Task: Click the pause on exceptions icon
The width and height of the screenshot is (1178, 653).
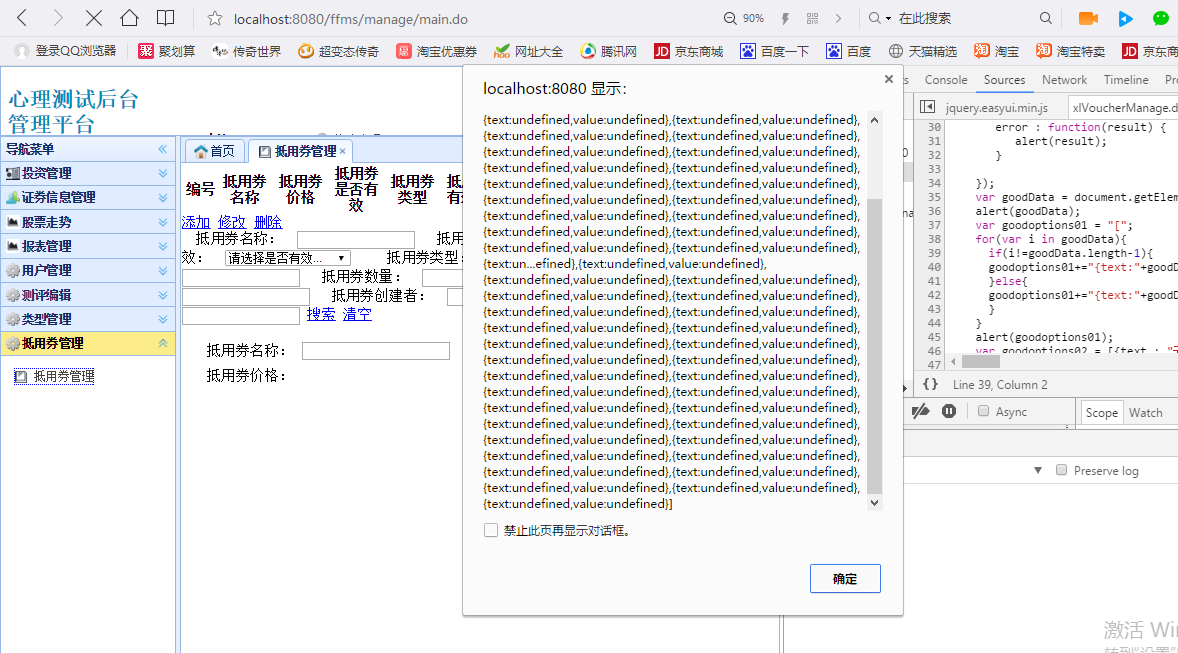Action: (x=949, y=411)
